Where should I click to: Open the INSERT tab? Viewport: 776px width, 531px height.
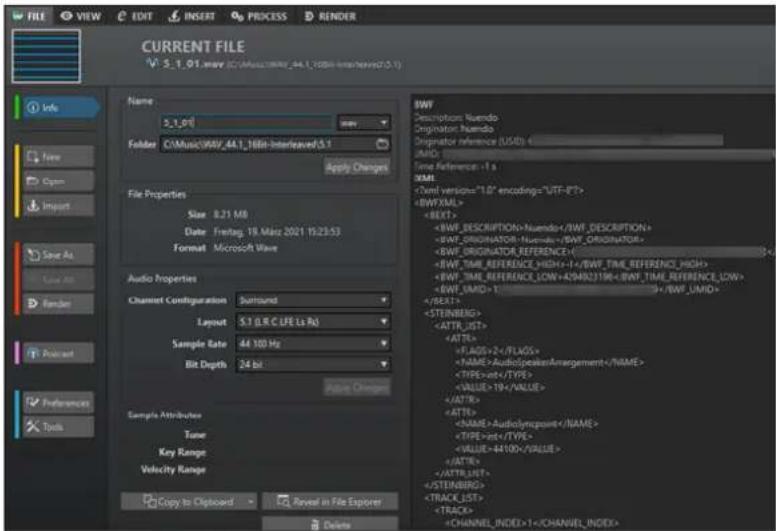192,16
